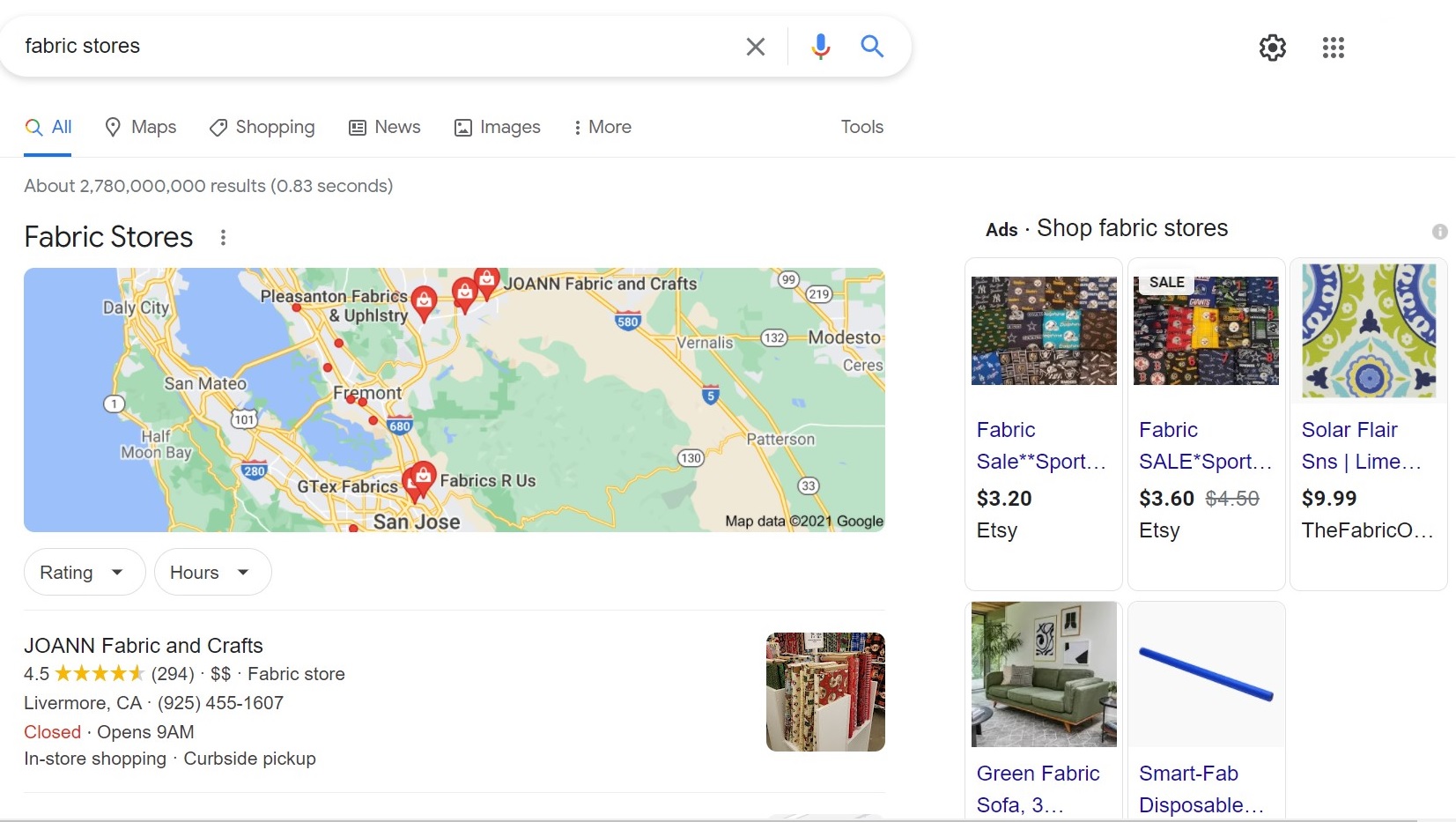This screenshot has height=822, width=1456.
Task: Open the JOANN Fabric and Crafts listing title
Action: (x=144, y=646)
